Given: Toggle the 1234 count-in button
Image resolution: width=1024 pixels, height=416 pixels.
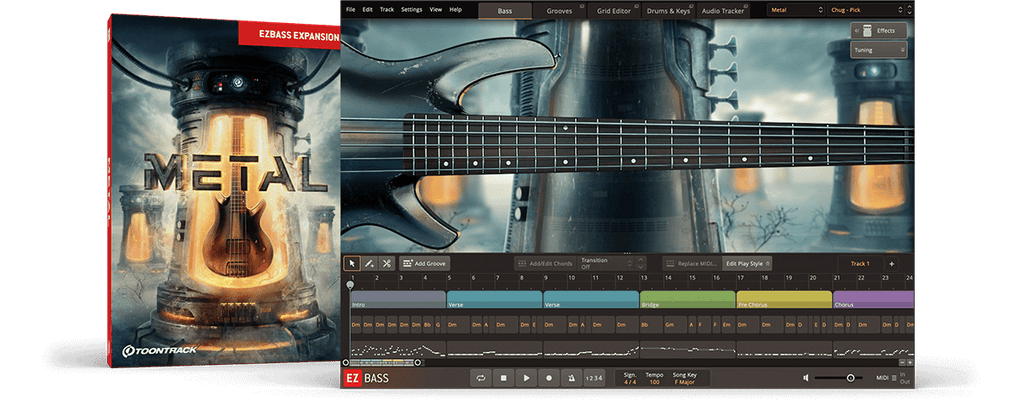Looking at the screenshot, I should pyautogui.click(x=594, y=377).
